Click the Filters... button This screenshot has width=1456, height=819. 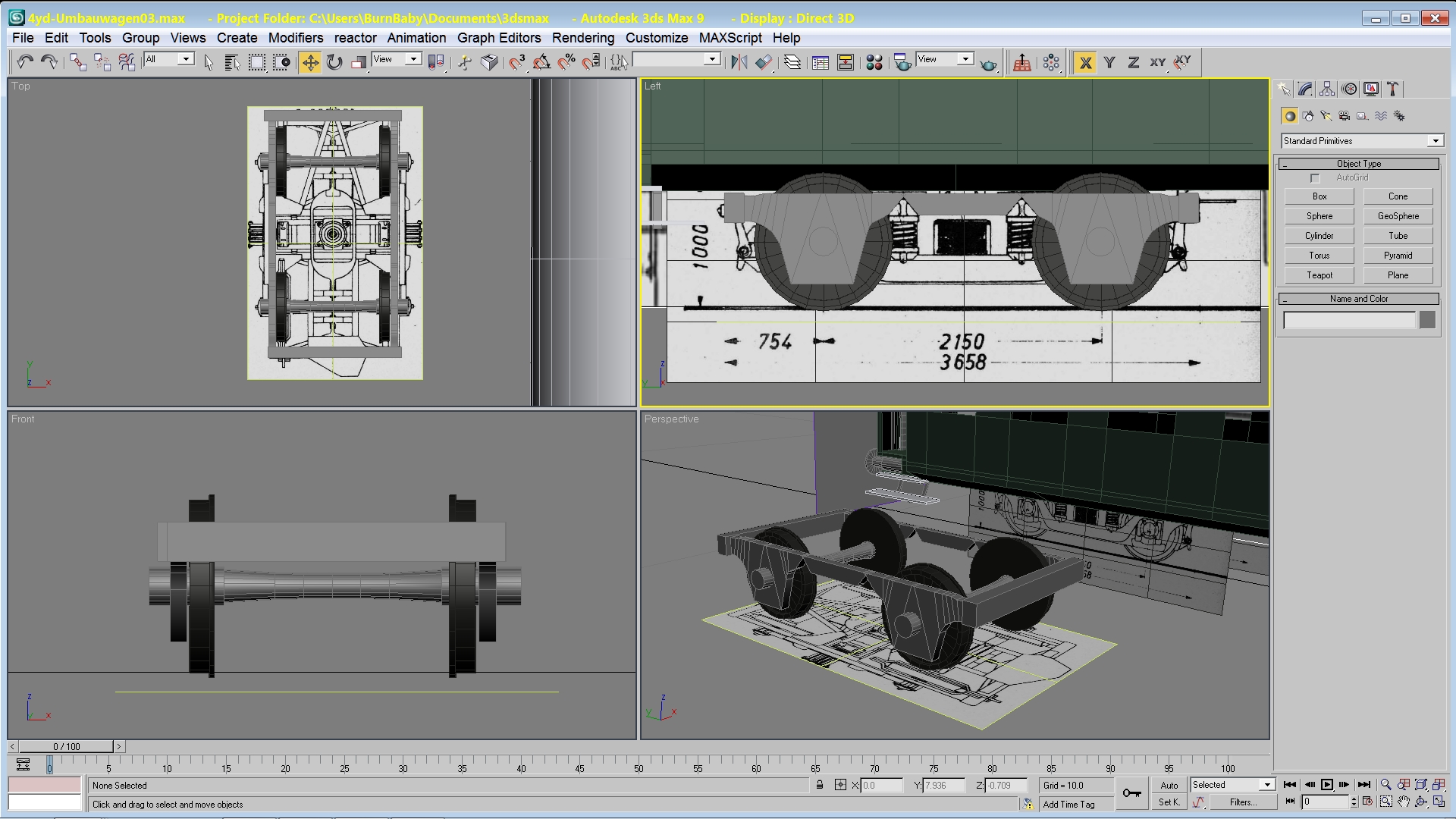click(1243, 802)
